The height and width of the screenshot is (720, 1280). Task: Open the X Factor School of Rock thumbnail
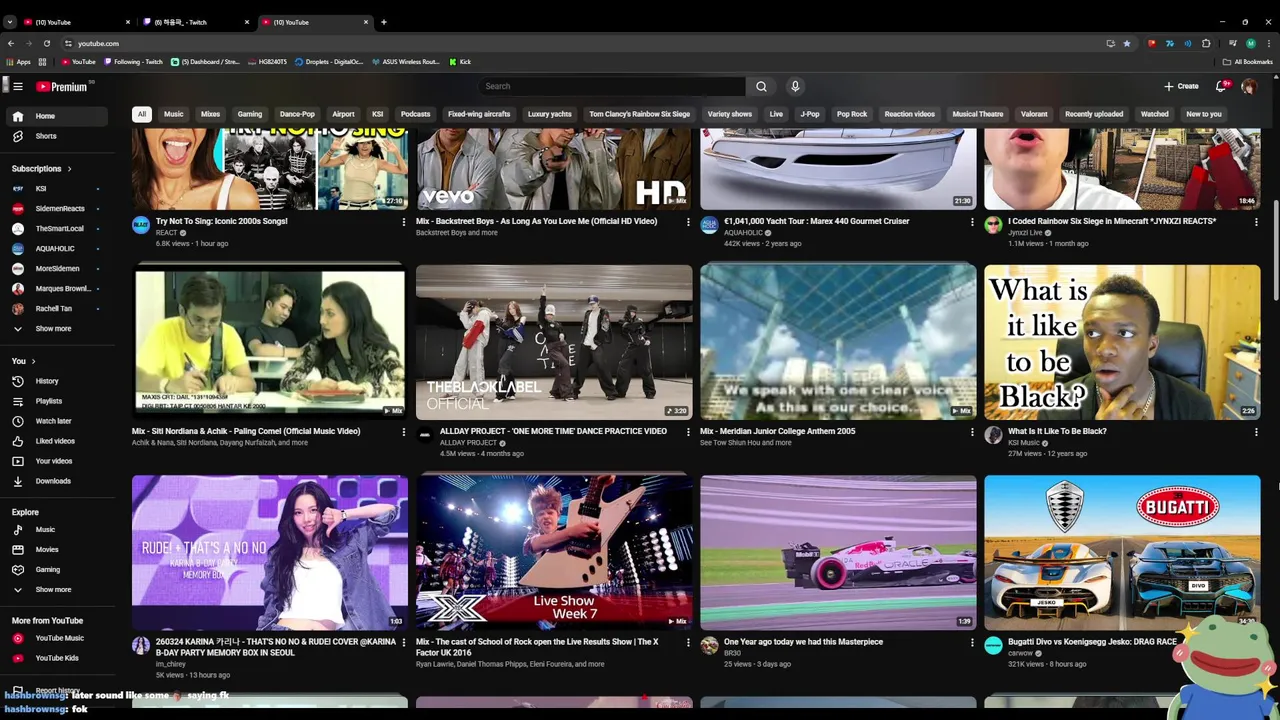click(x=554, y=552)
